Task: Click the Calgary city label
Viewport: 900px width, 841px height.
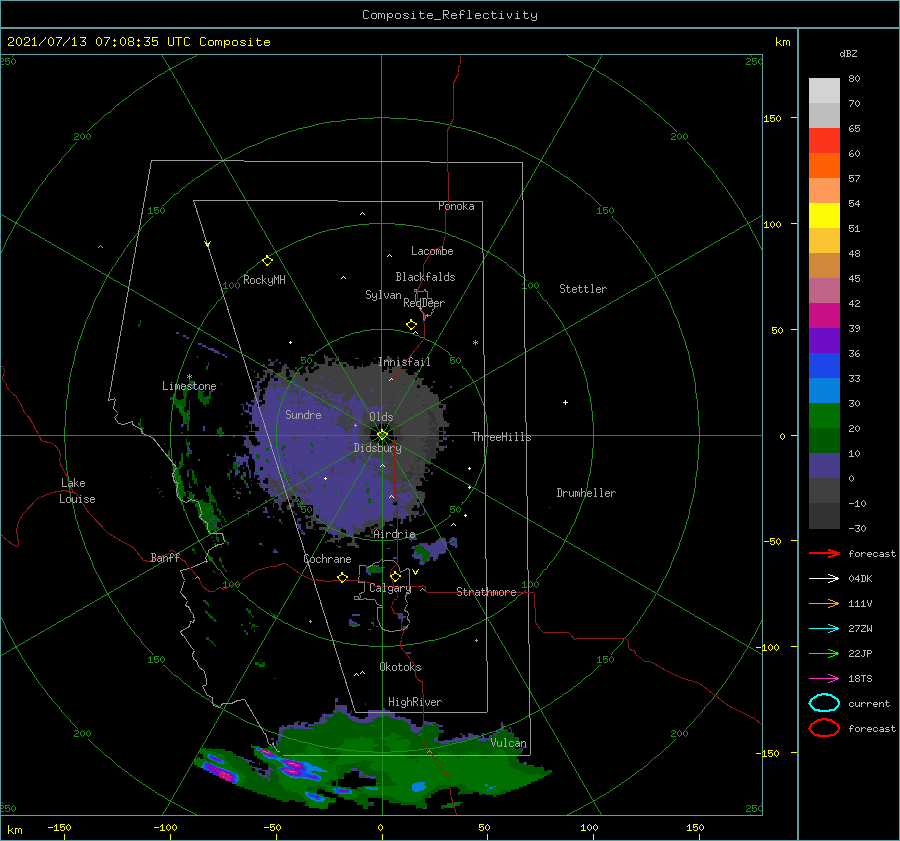Action: [x=390, y=588]
